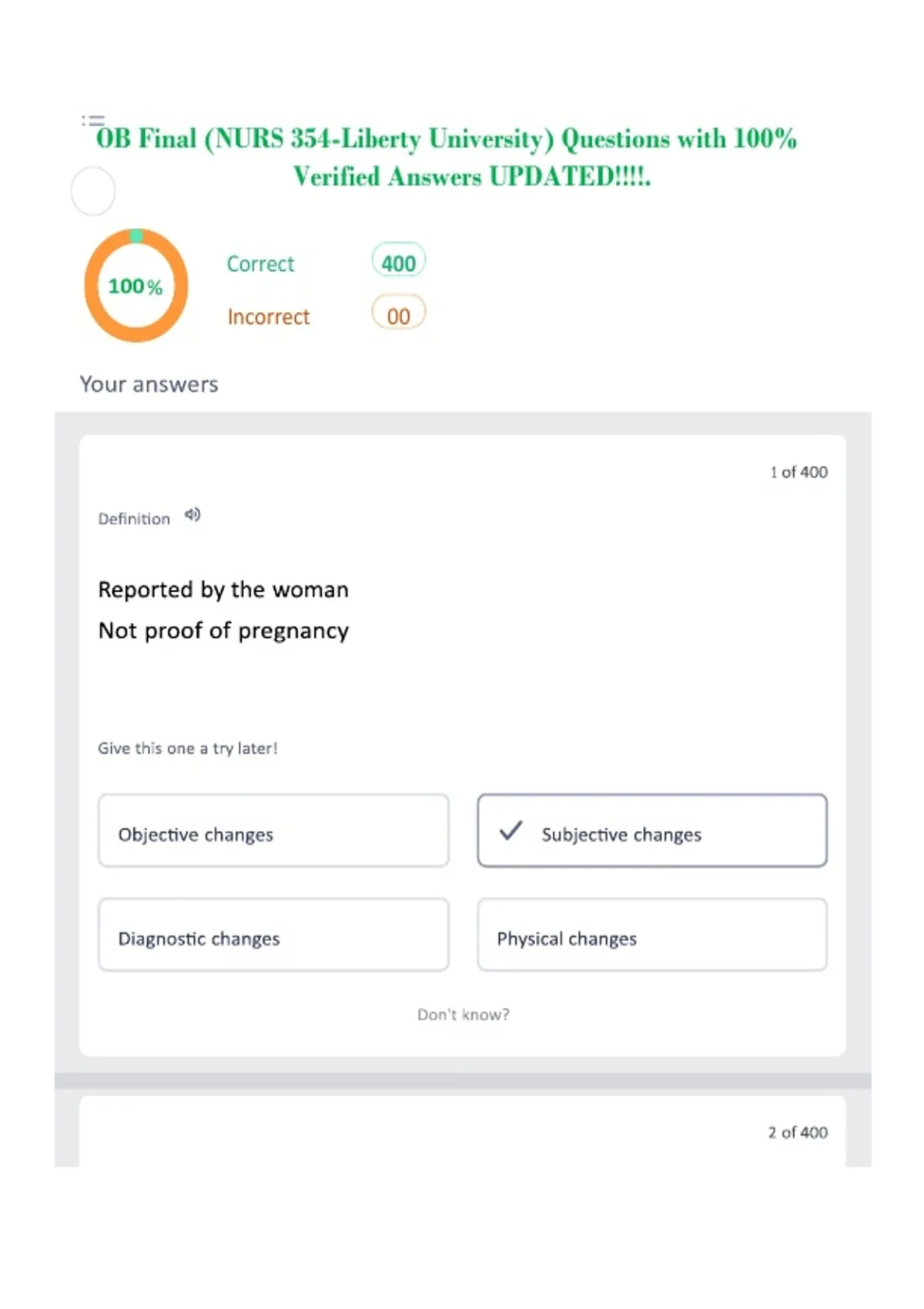Viewport: 924px width, 1309px height.
Task: Click the Correct count badge 400
Action: (399, 263)
